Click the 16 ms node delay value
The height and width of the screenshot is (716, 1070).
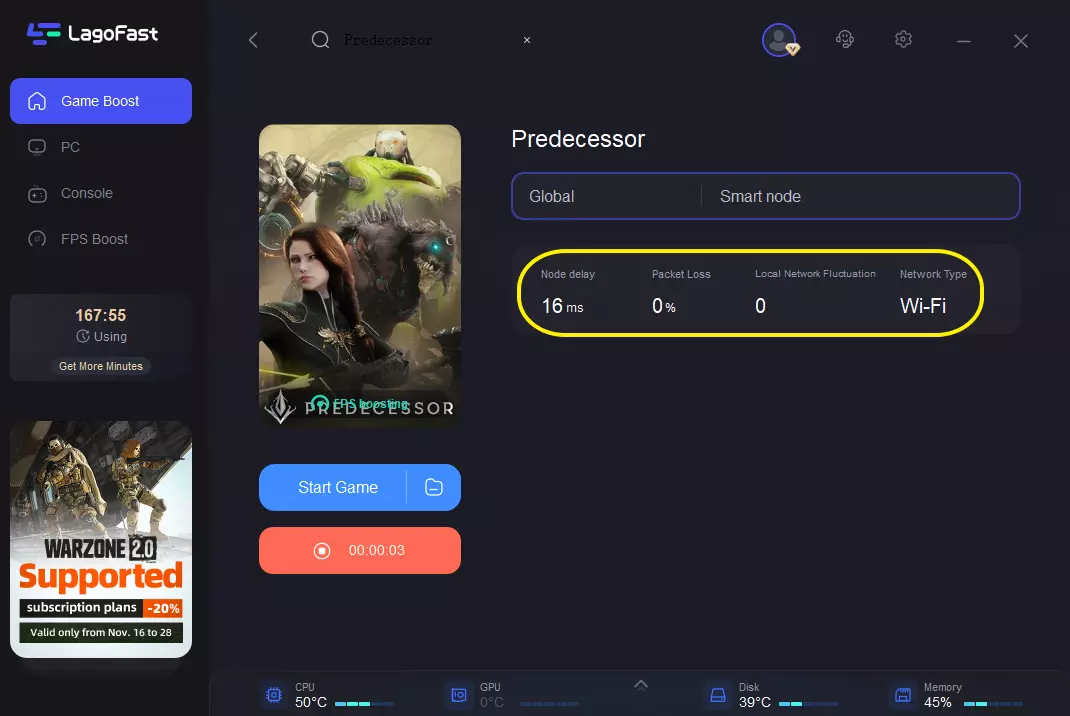562,306
